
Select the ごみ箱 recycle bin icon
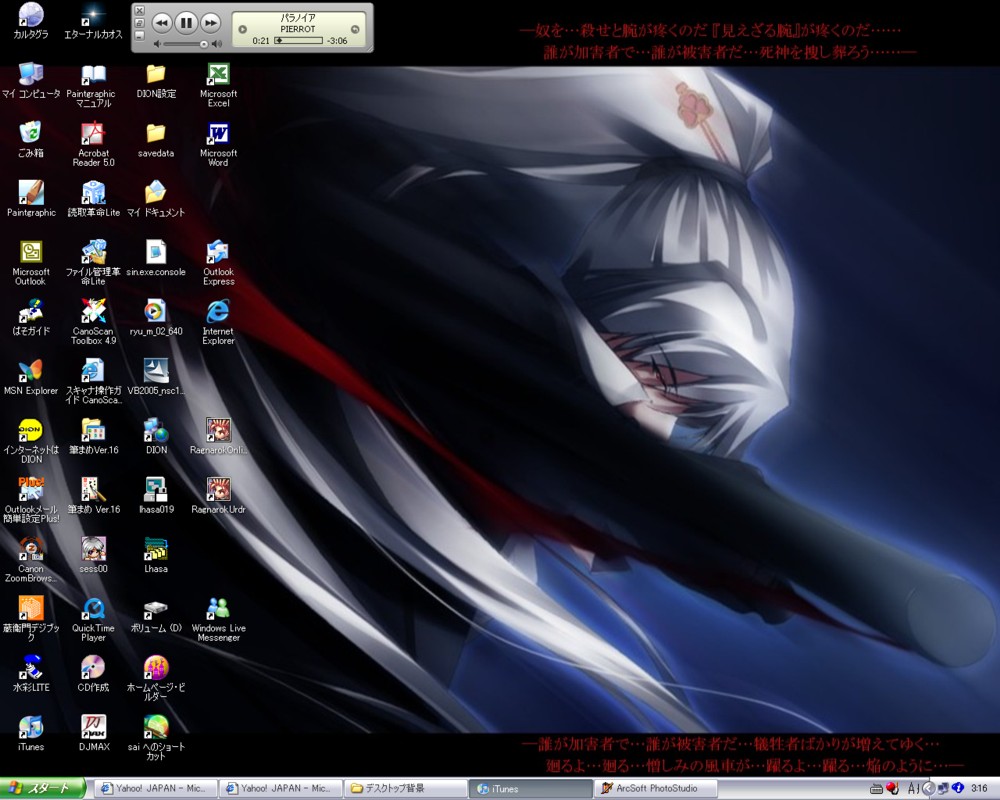31,140
